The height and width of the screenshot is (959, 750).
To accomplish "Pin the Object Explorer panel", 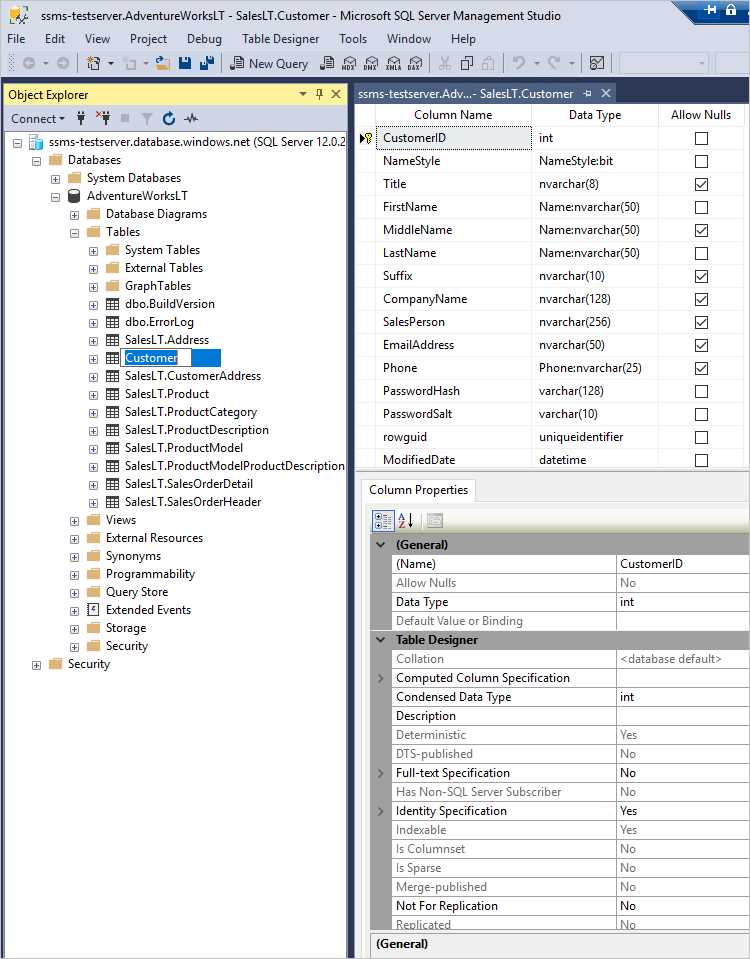I will pyautogui.click(x=319, y=94).
